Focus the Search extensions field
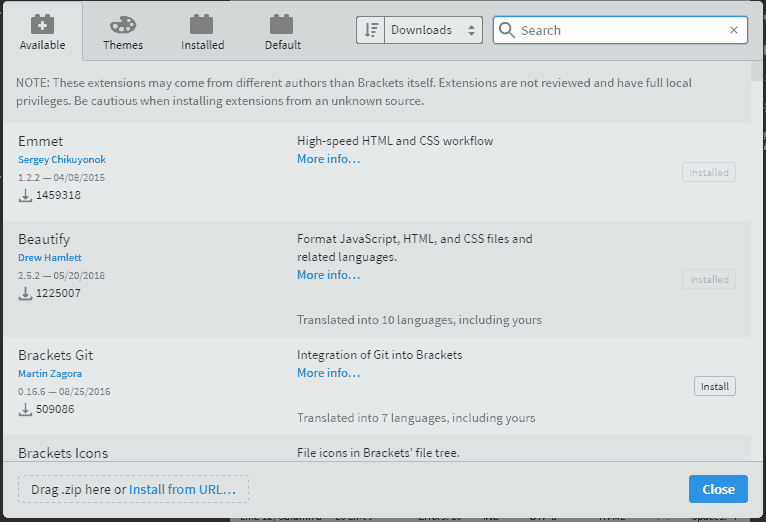The height and width of the screenshot is (522, 766). coord(620,30)
